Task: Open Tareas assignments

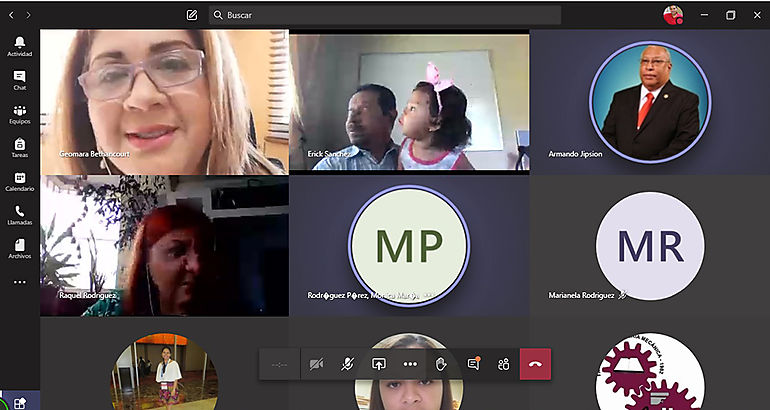Action: point(20,148)
